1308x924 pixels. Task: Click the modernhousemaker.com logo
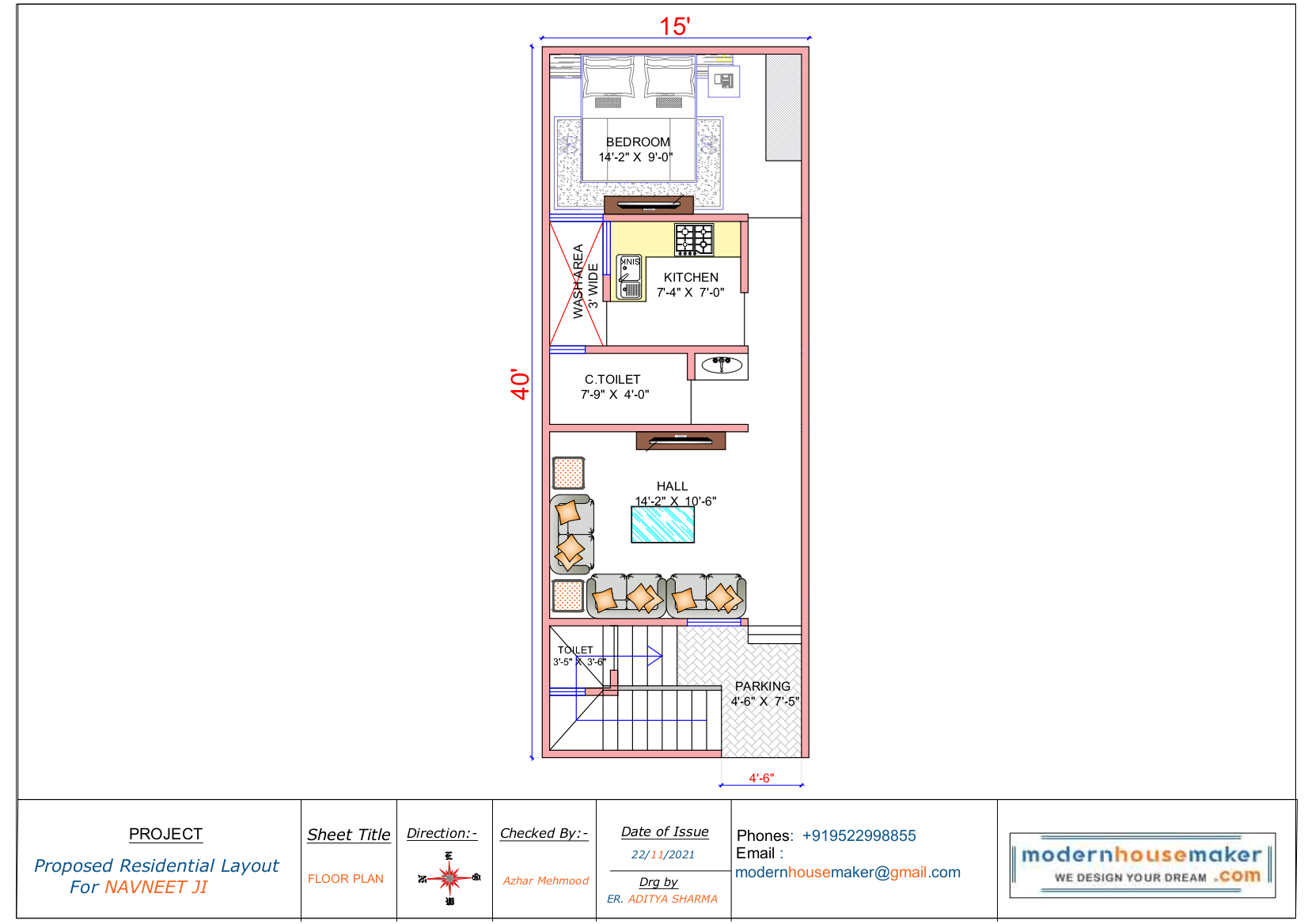coord(1142,865)
